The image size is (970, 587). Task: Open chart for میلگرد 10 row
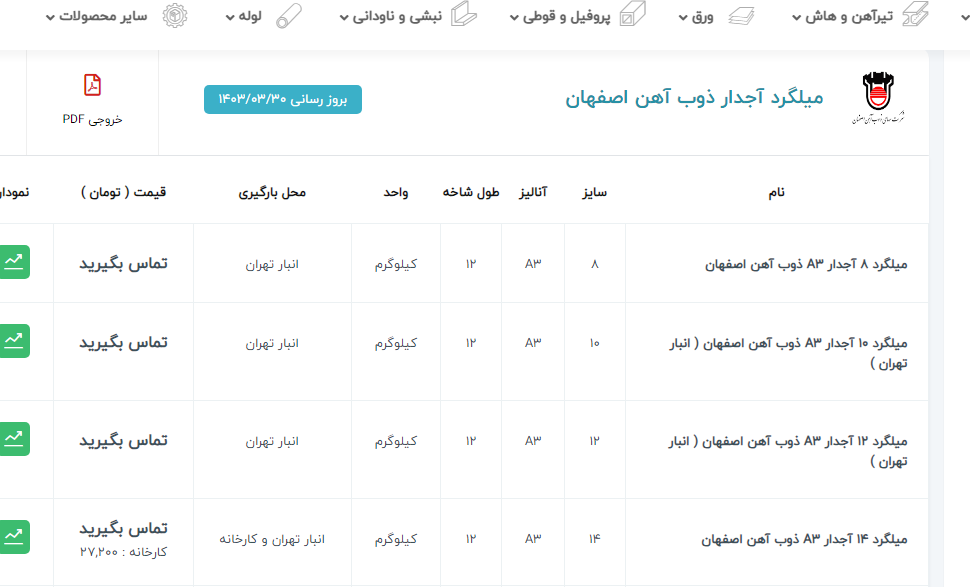tap(14, 341)
